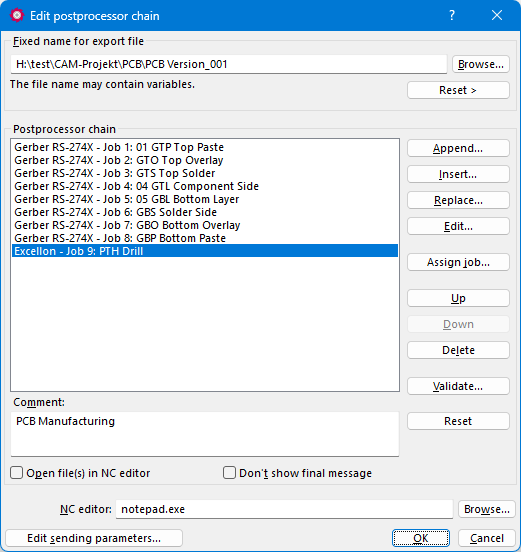Screen dimensions: 521x552
Task: Select Job 4: 04 GTL Component Side entry
Action: pos(205,186)
